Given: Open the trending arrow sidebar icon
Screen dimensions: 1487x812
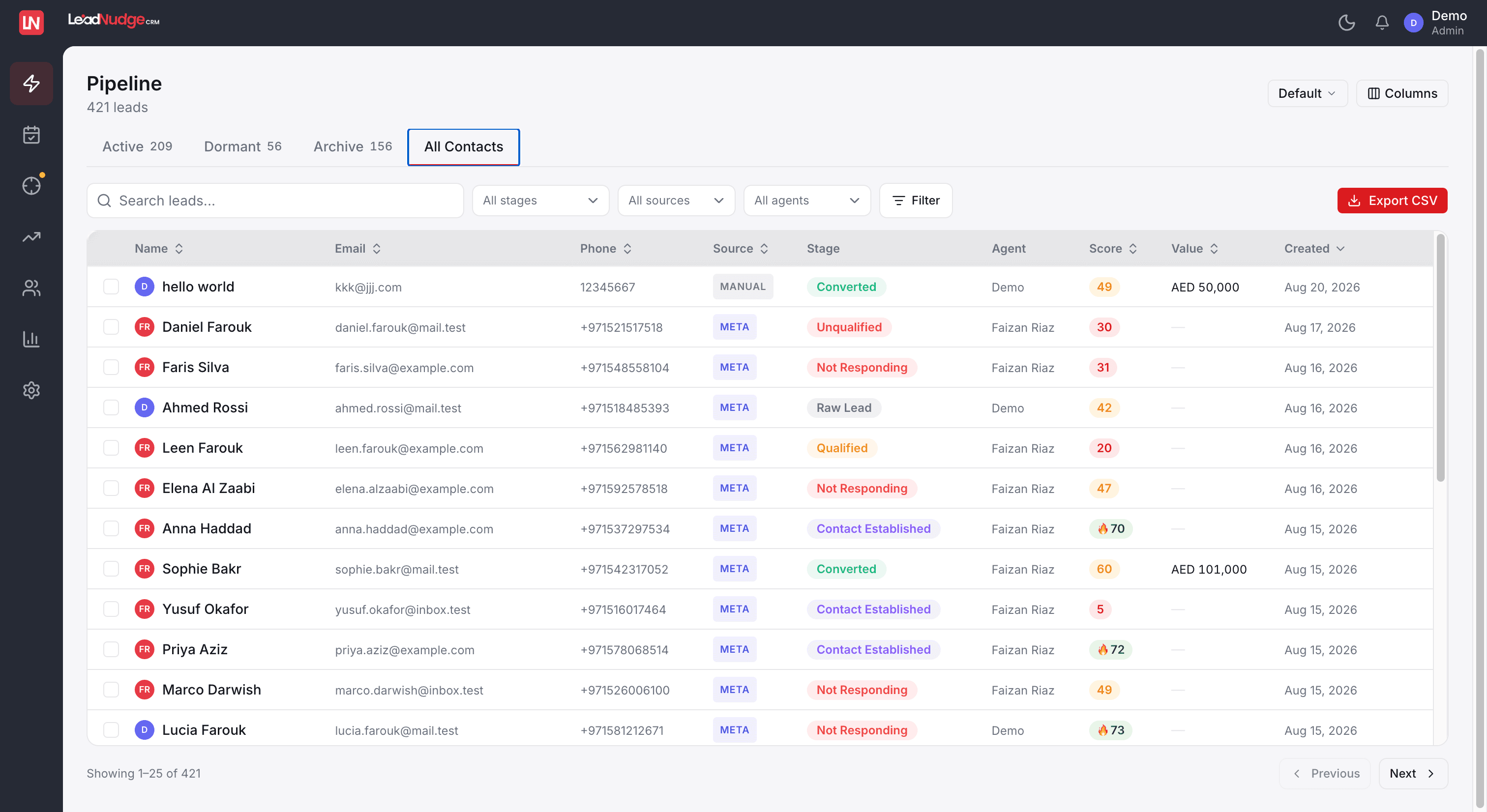Looking at the screenshot, I should coord(31,236).
